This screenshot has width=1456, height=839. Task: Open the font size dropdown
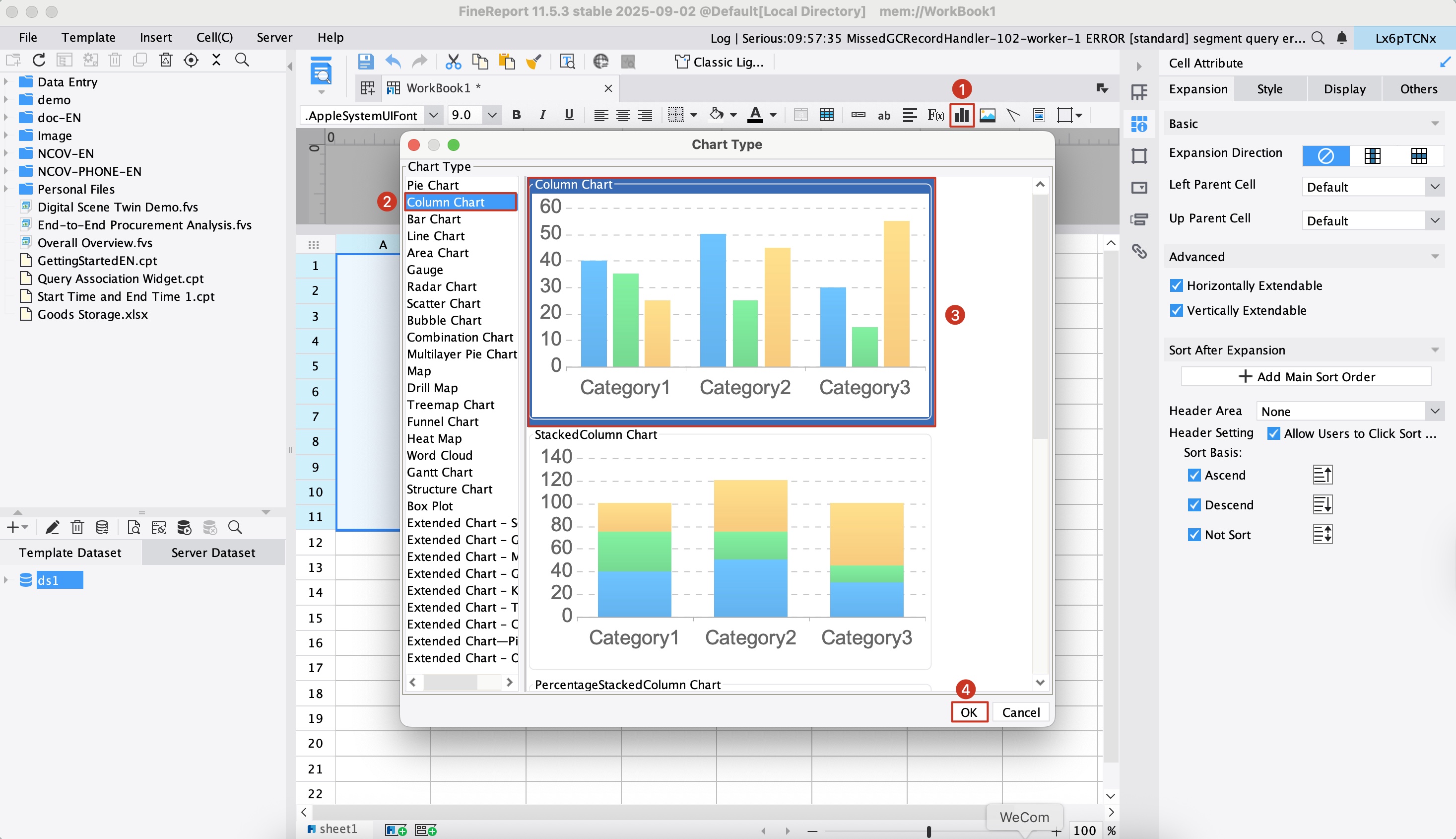pos(492,115)
